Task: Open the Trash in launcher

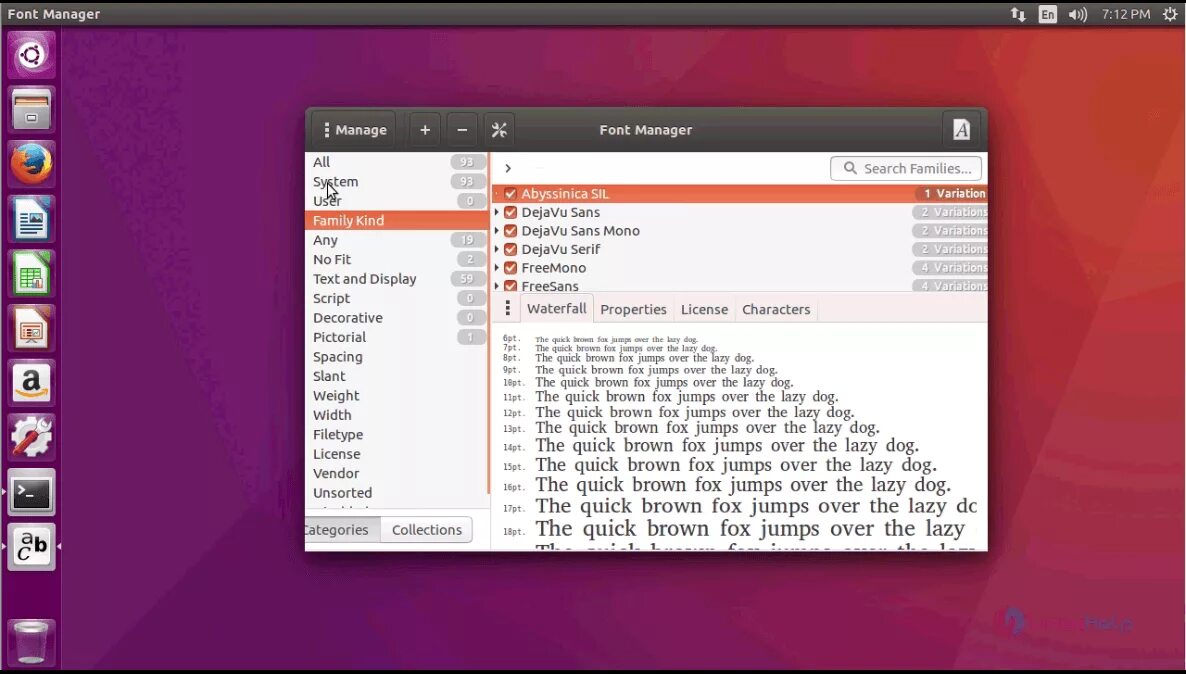Action: coord(31,642)
